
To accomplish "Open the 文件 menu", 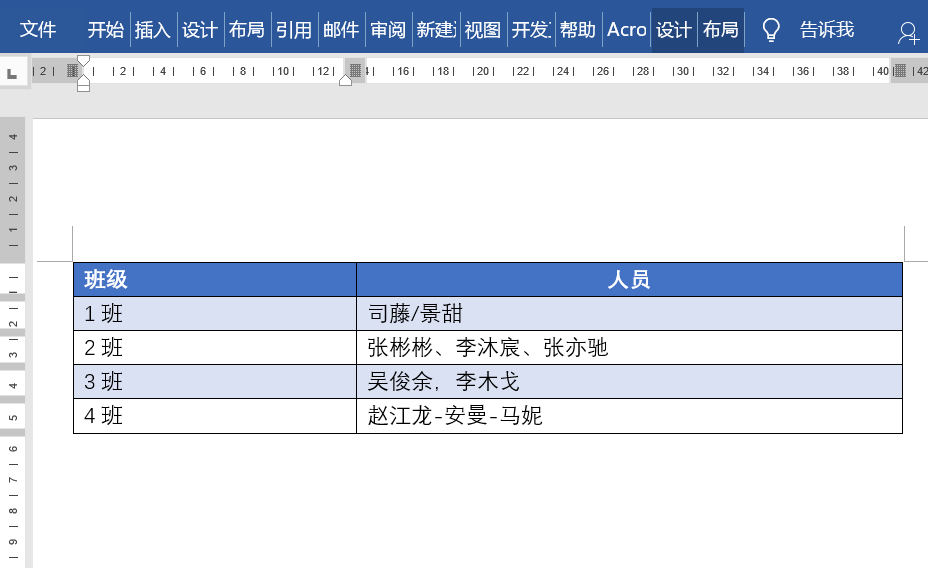I will (37, 29).
